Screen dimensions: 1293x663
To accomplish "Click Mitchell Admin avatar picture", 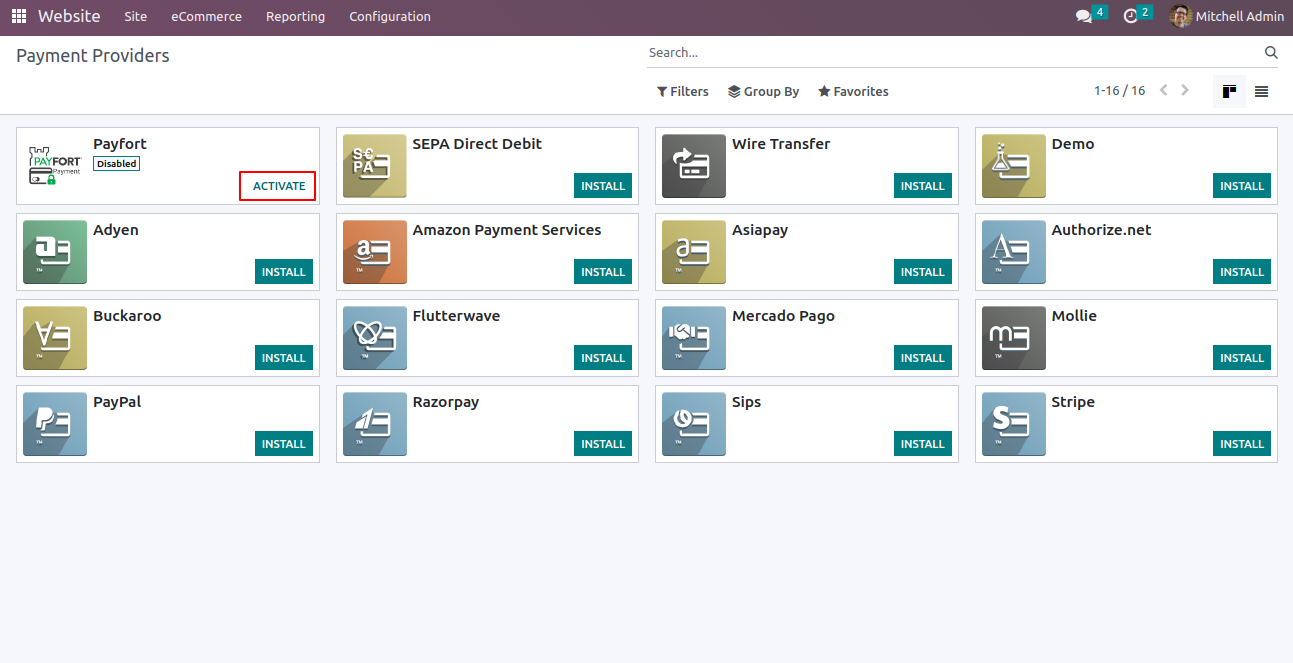I will click(x=1181, y=16).
